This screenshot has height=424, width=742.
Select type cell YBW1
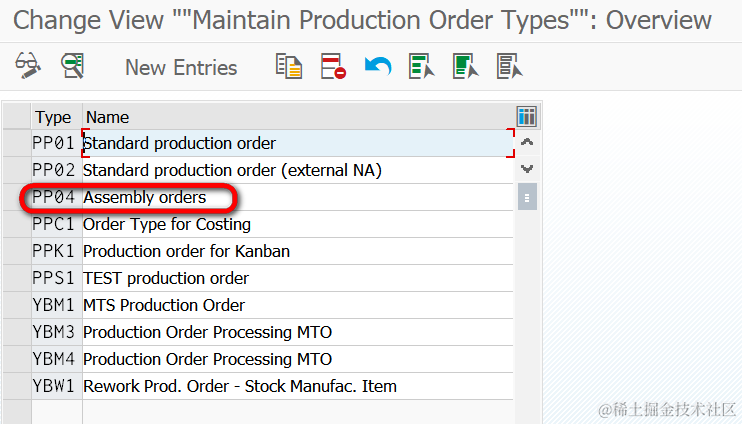[x=57, y=386]
